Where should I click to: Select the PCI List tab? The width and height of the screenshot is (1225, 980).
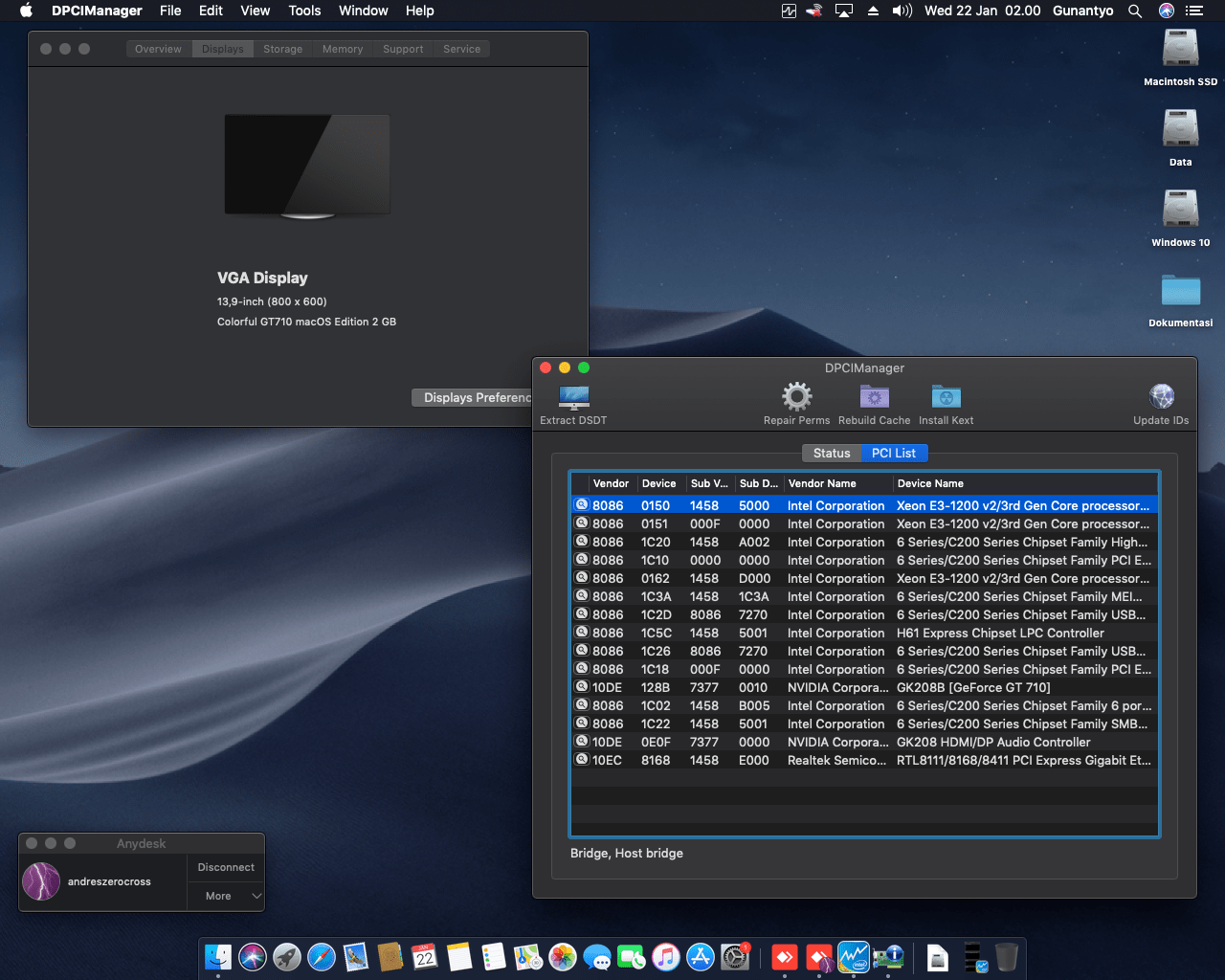point(893,454)
